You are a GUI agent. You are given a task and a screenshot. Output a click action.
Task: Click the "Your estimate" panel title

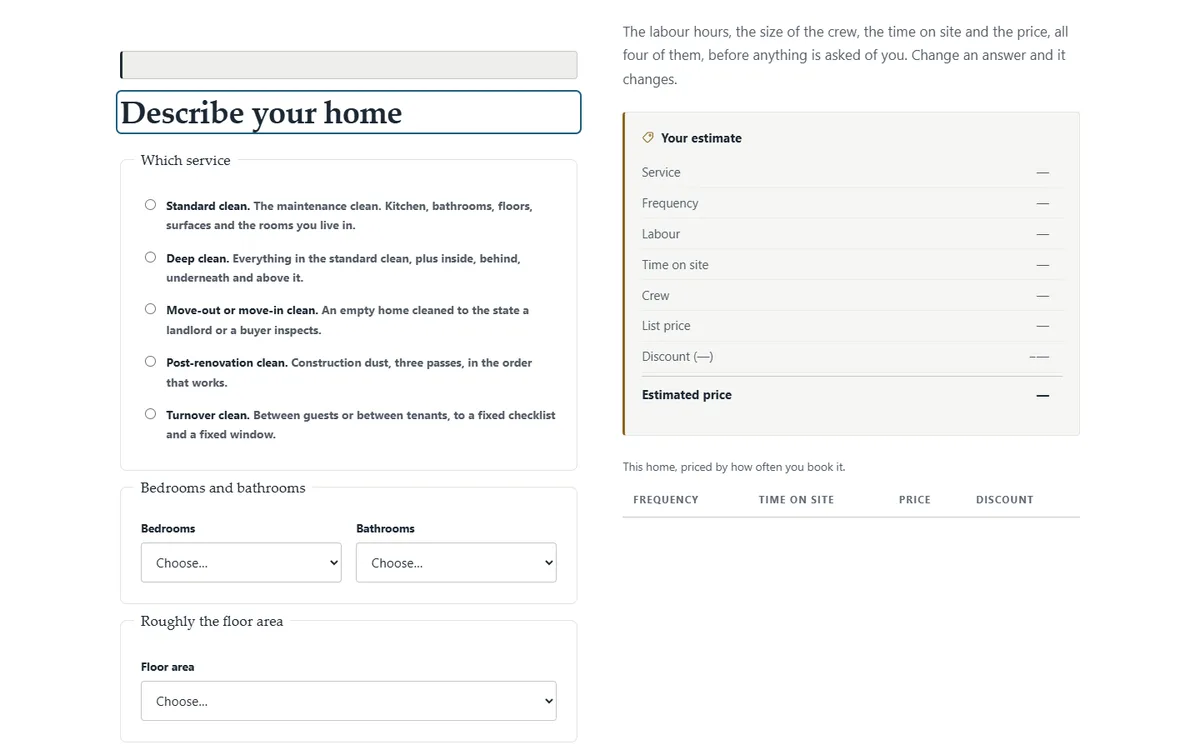click(x=701, y=138)
